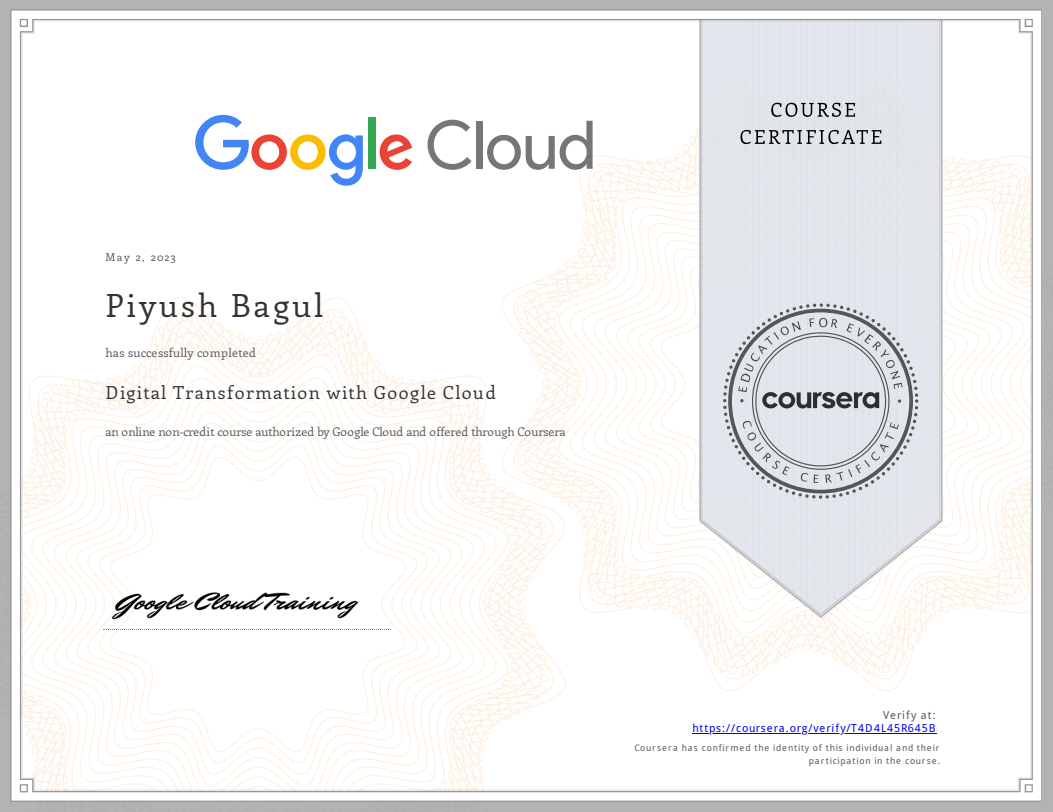1053x812 pixels.
Task: Click the "has successfully completed" text
Action: [180, 353]
